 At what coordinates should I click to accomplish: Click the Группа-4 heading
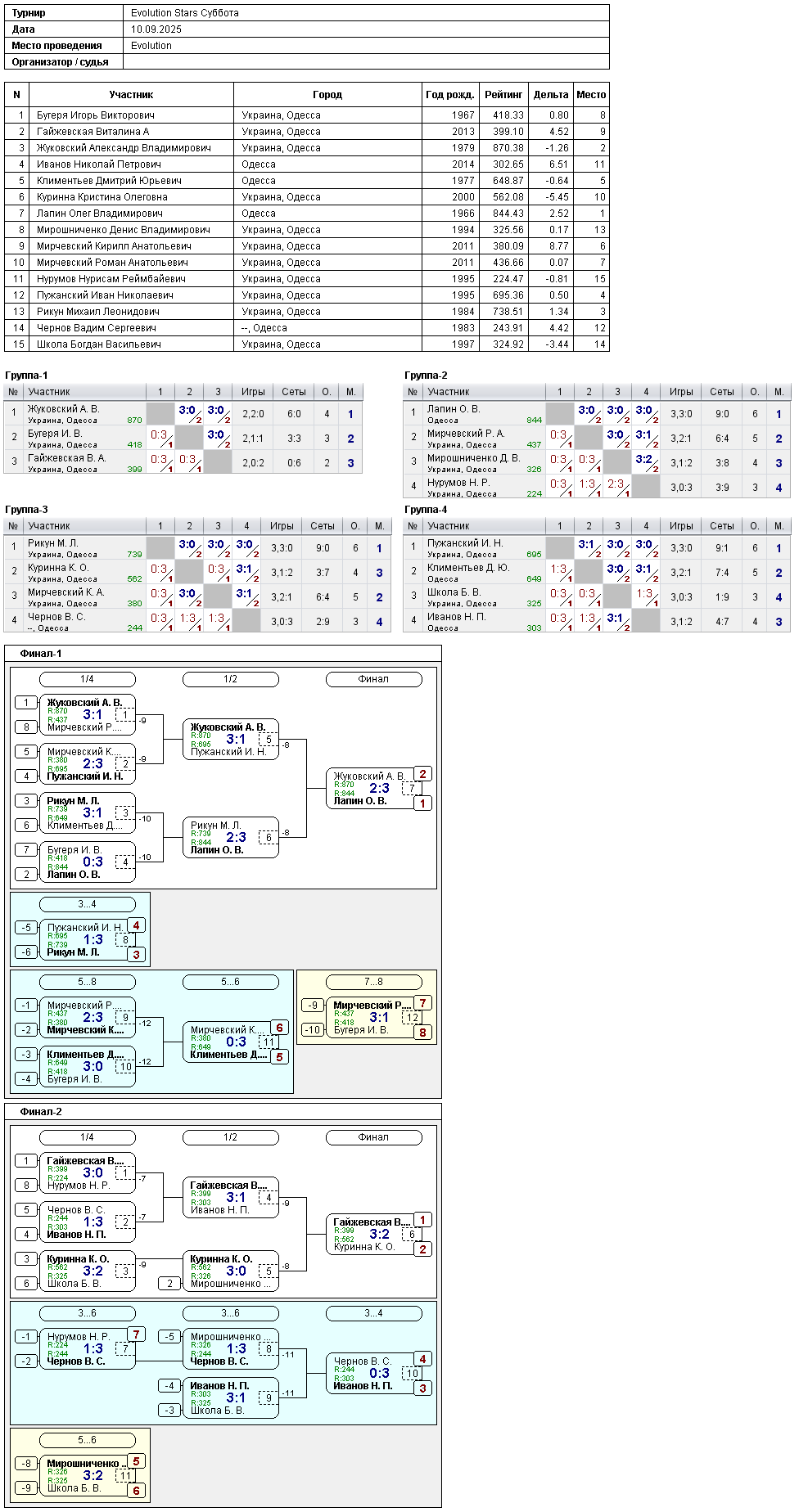pyautogui.click(x=426, y=510)
